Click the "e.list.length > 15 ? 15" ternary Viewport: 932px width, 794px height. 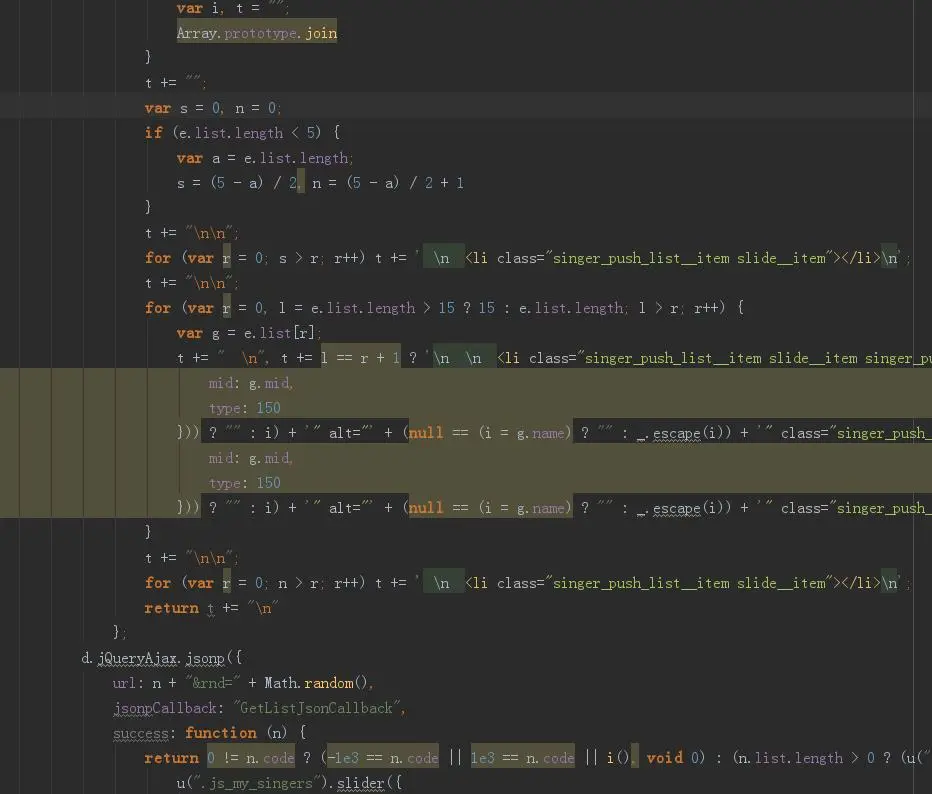point(402,308)
